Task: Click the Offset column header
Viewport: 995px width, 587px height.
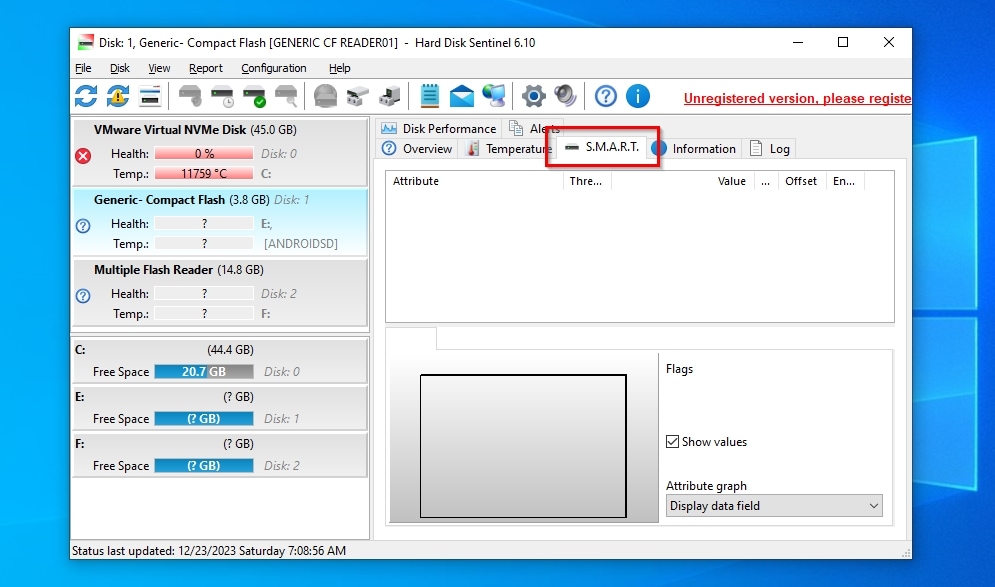Action: coord(801,181)
